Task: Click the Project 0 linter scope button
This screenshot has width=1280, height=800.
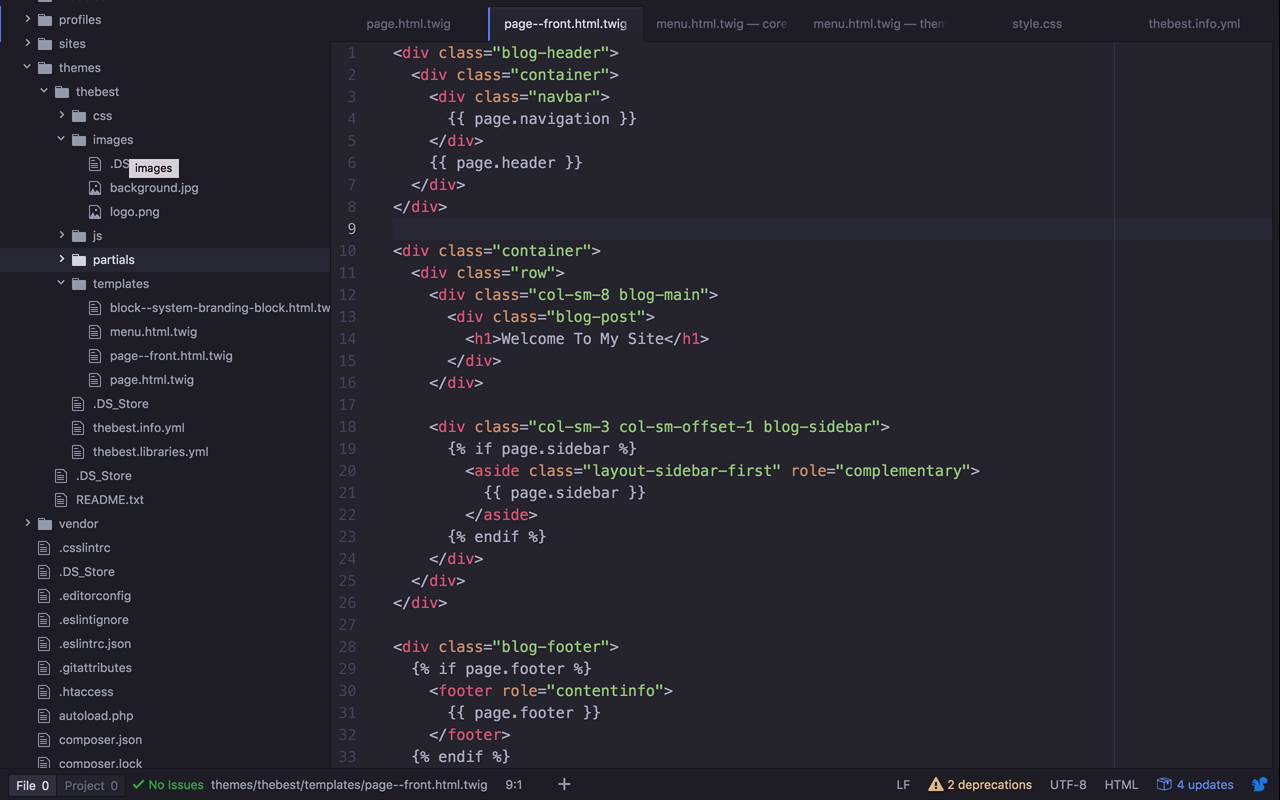Action: coord(91,785)
